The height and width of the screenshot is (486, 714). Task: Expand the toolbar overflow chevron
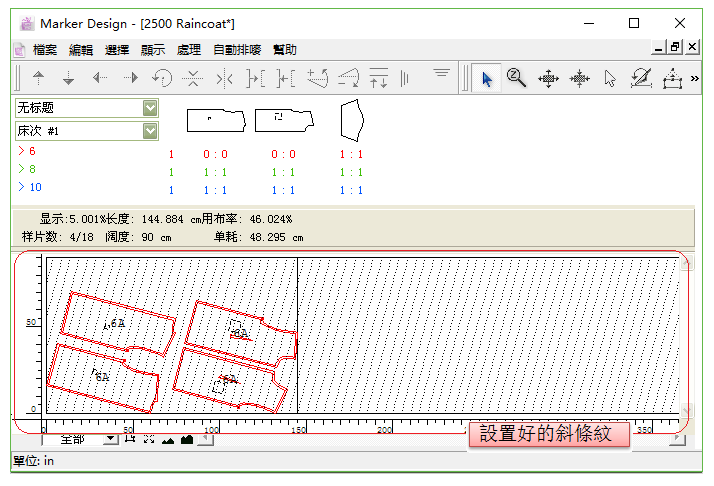coord(694,78)
